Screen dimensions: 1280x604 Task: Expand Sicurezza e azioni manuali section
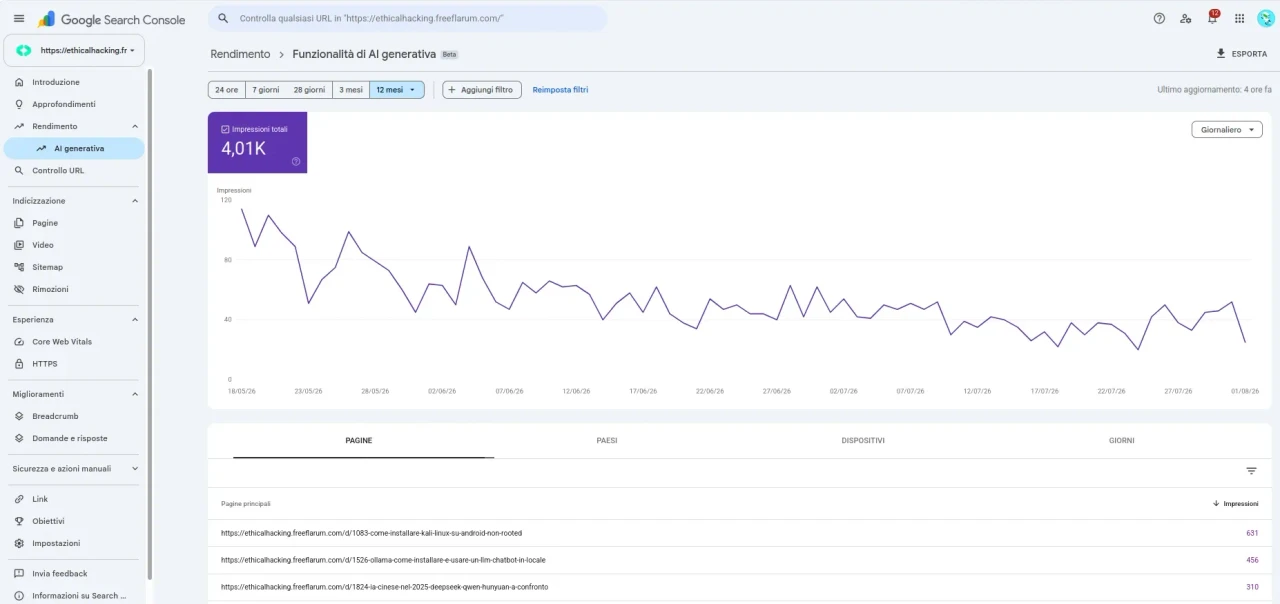click(135, 468)
